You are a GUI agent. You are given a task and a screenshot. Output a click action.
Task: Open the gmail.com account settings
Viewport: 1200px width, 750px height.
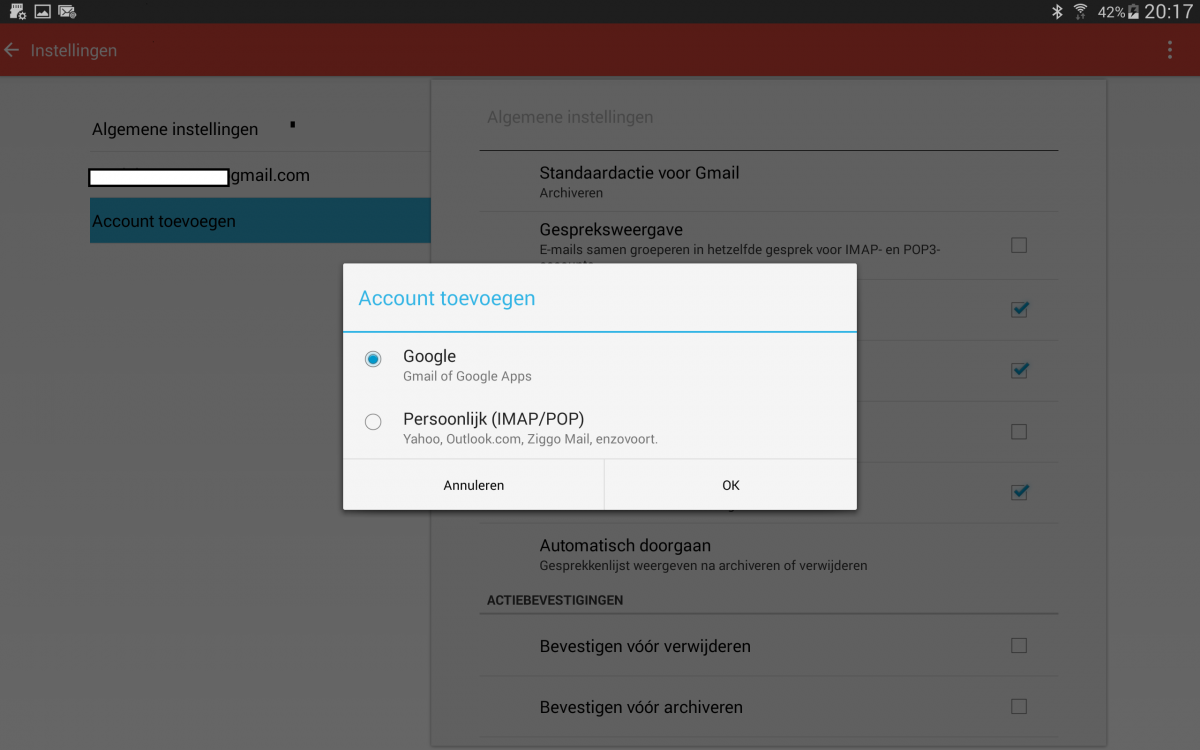(x=260, y=176)
